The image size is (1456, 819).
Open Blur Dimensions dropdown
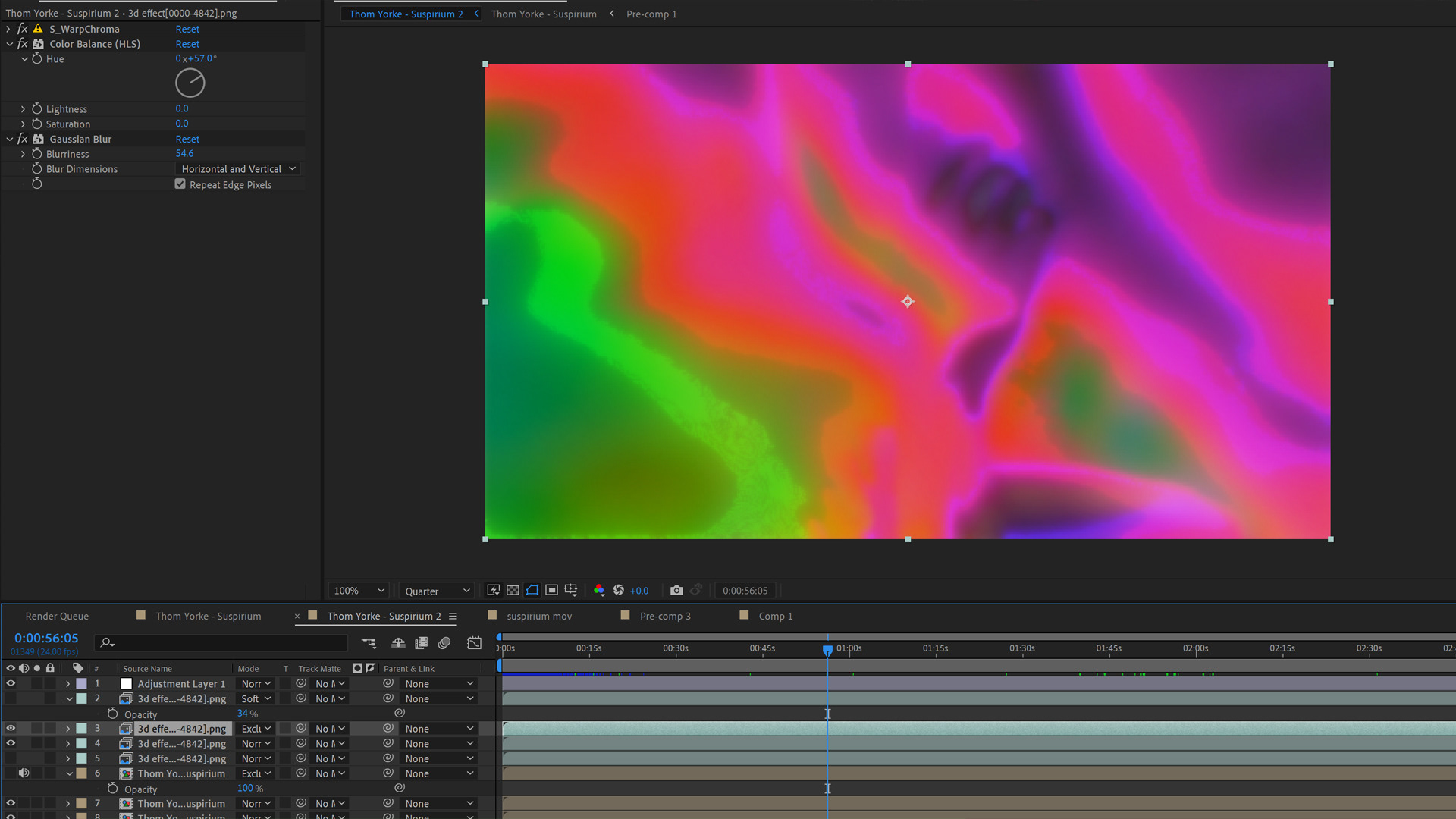238,169
